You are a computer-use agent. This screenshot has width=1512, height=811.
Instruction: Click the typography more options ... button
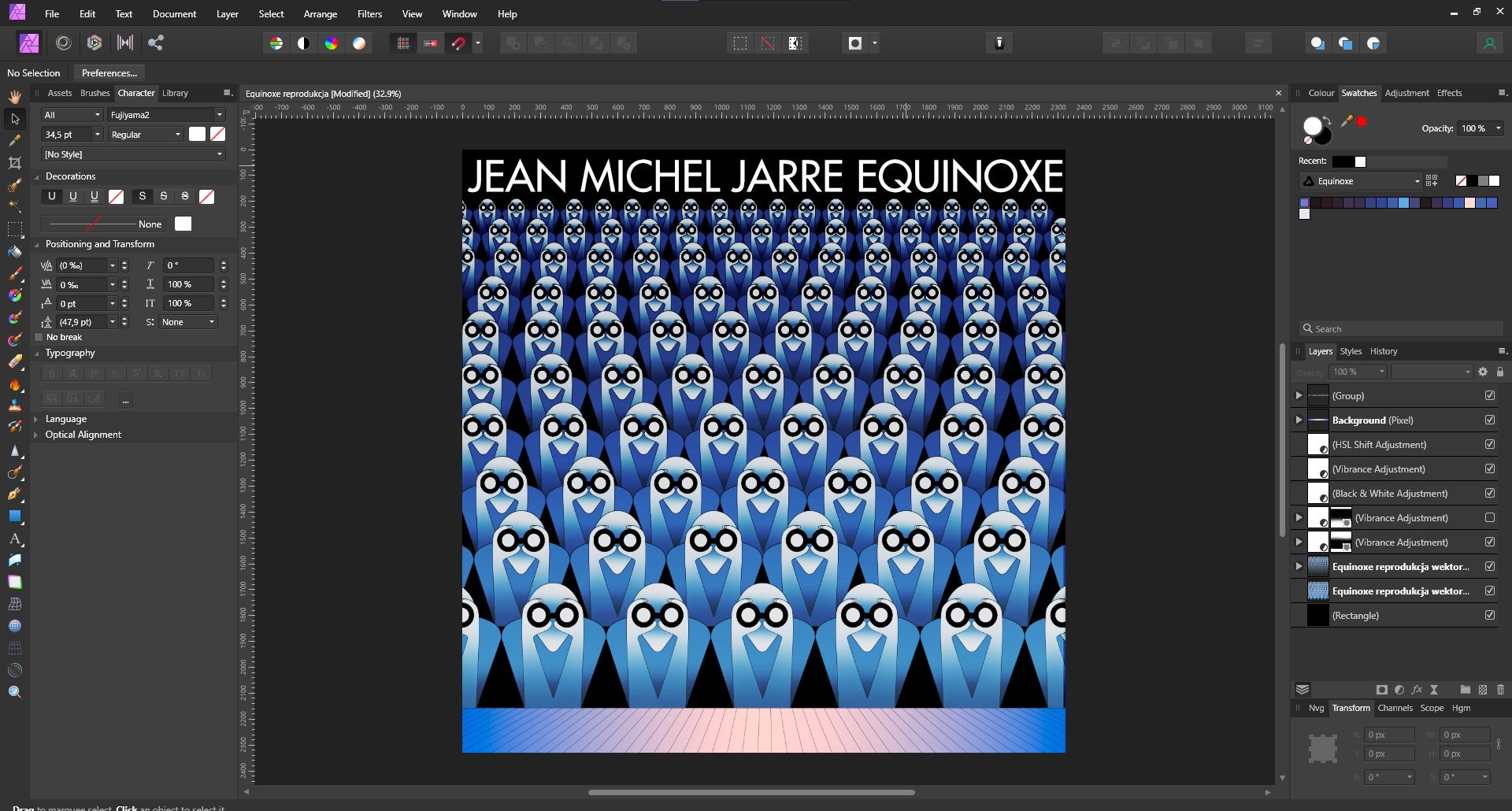pos(125,399)
